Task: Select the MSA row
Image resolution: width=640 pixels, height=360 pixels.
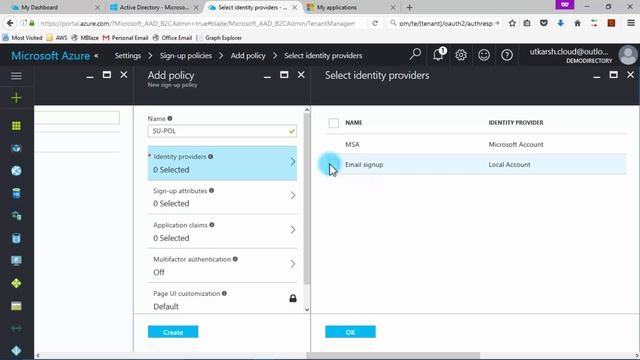Action: tap(476, 144)
